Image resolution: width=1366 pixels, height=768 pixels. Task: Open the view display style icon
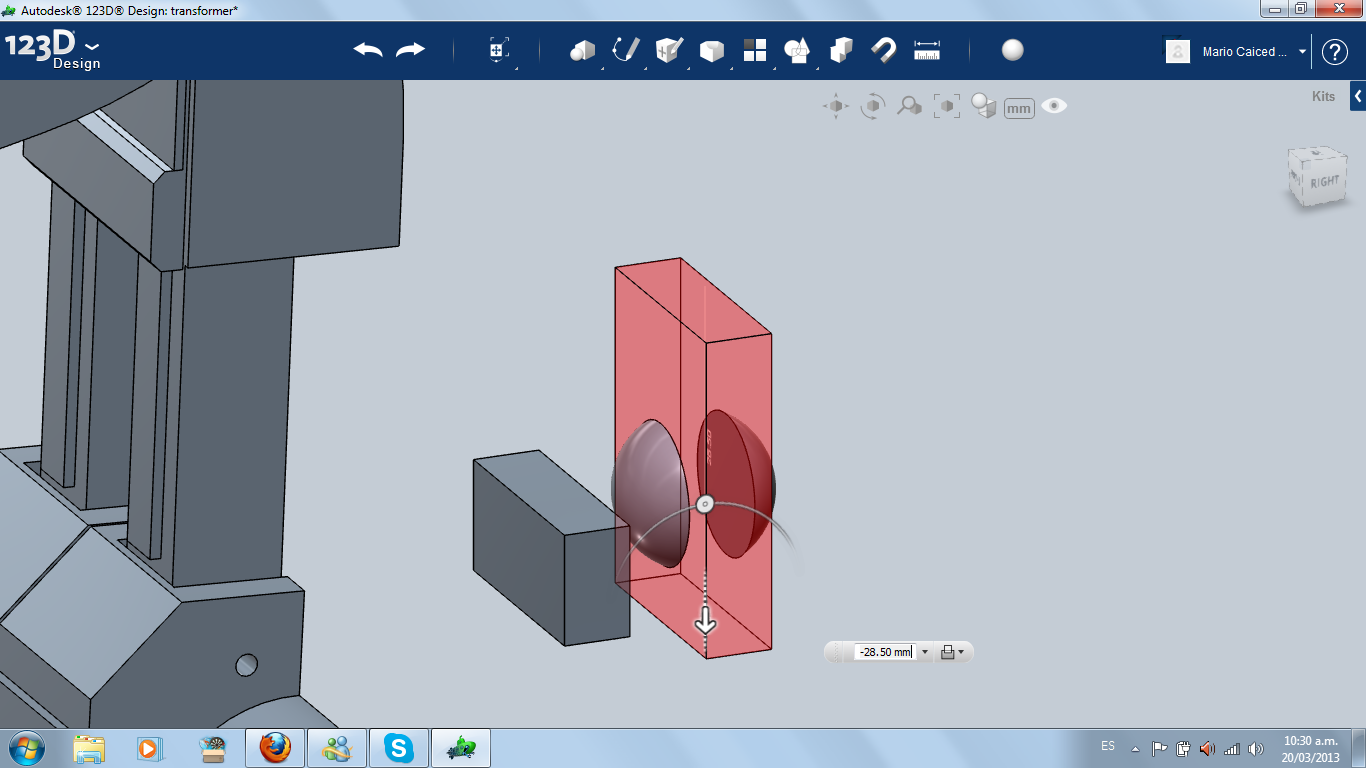click(x=984, y=106)
